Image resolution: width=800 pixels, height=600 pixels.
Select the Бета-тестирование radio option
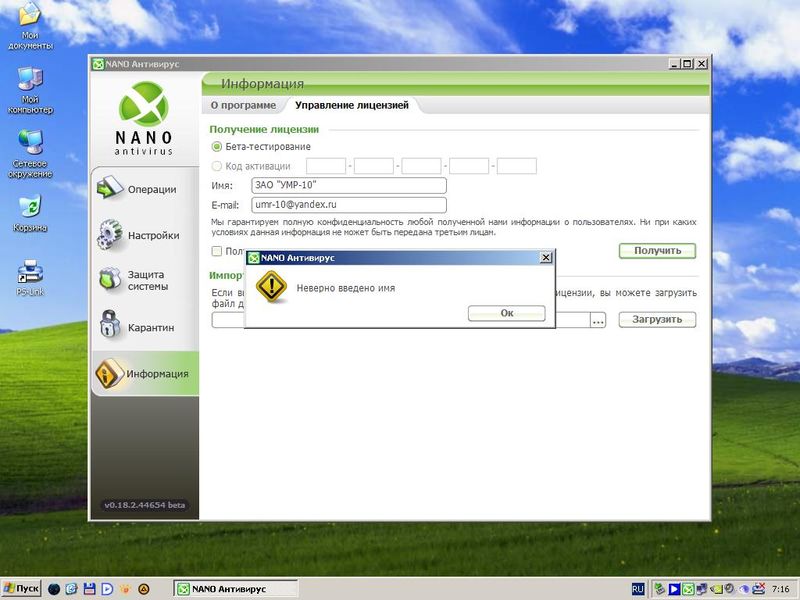217,147
